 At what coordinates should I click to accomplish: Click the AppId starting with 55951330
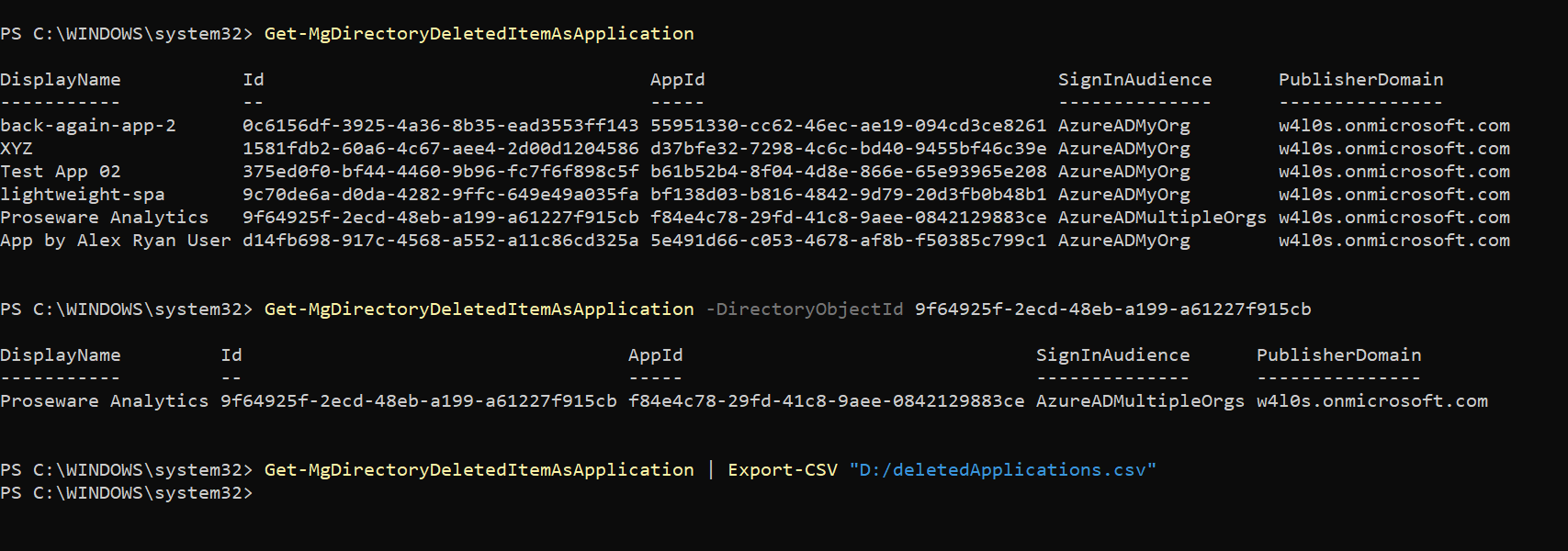click(x=848, y=126)
